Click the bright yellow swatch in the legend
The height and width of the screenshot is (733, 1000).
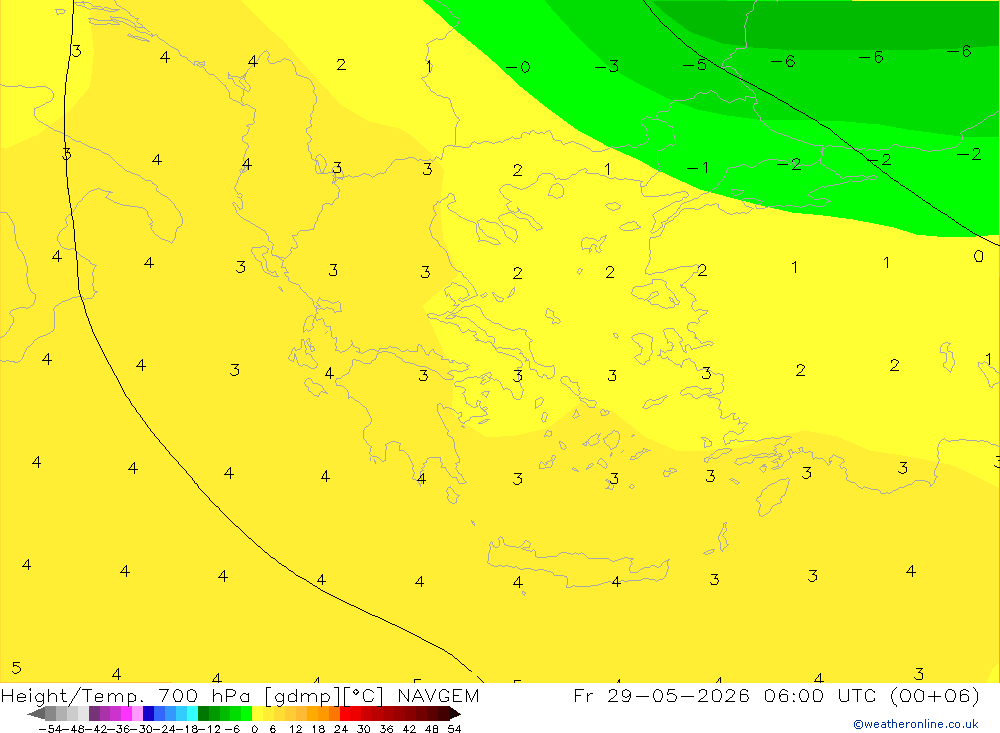point(258,714)
